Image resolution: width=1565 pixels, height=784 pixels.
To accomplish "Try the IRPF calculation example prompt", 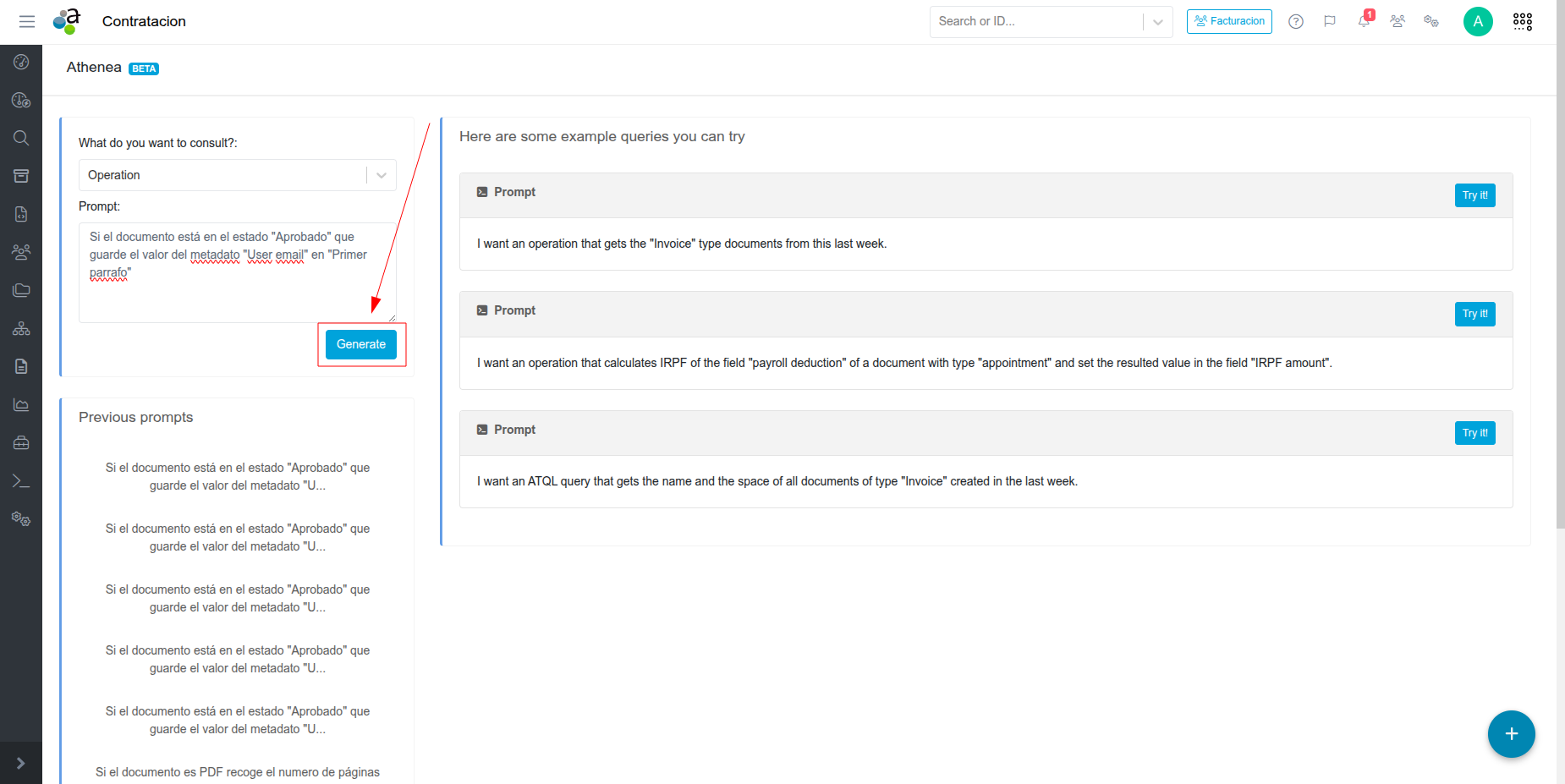I will (x=1474, y=314).
